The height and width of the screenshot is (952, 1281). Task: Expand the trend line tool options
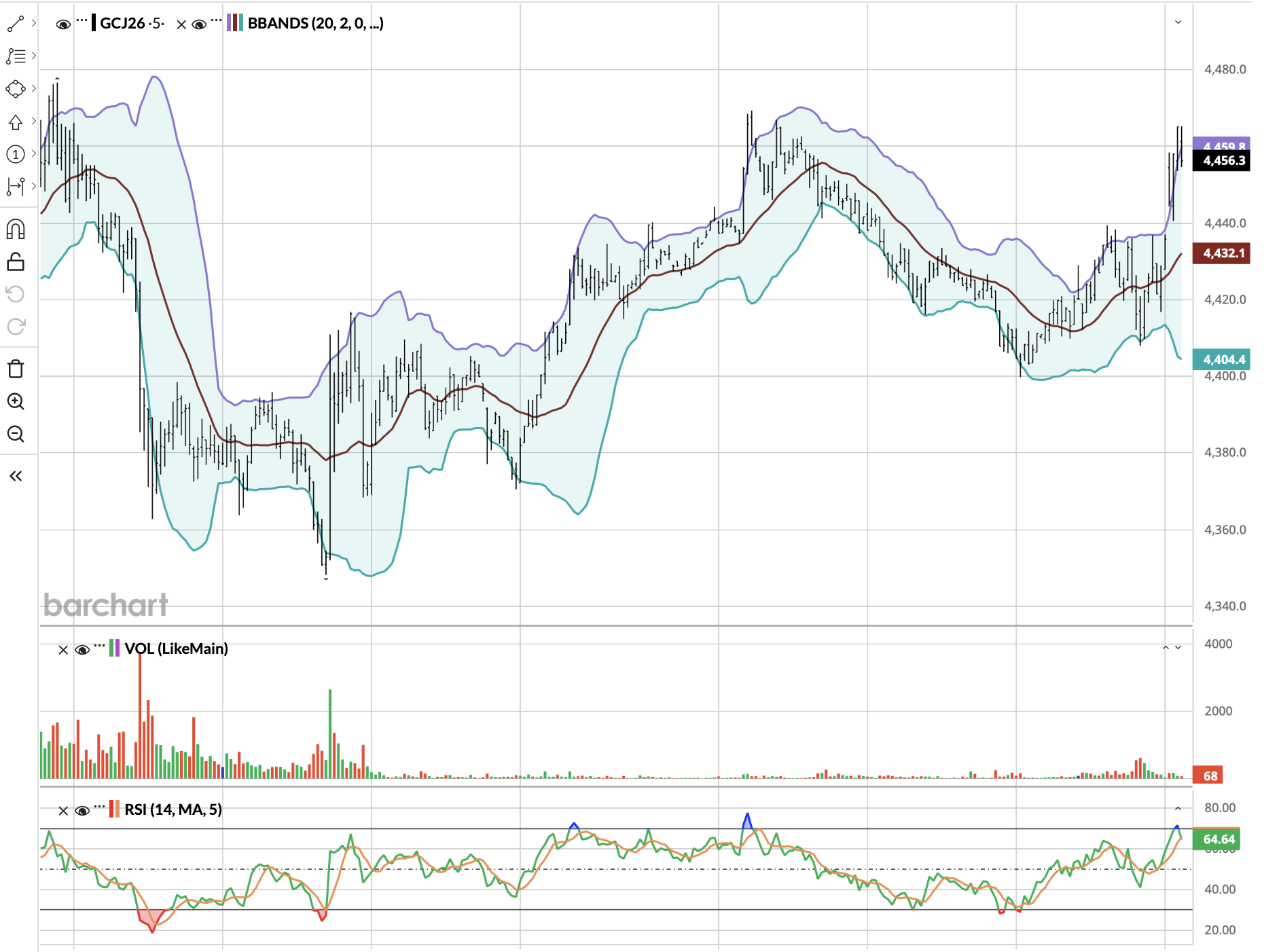tap(33, 23)
